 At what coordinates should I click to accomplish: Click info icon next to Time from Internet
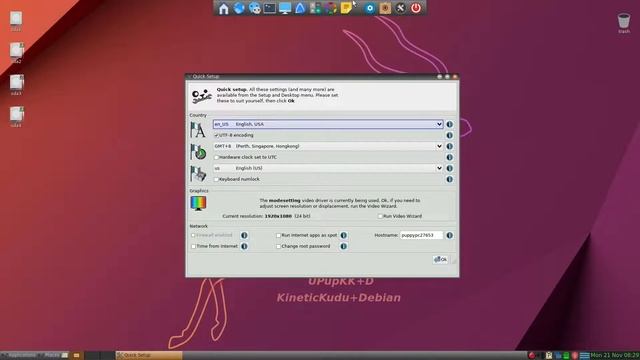coord(244,246)
